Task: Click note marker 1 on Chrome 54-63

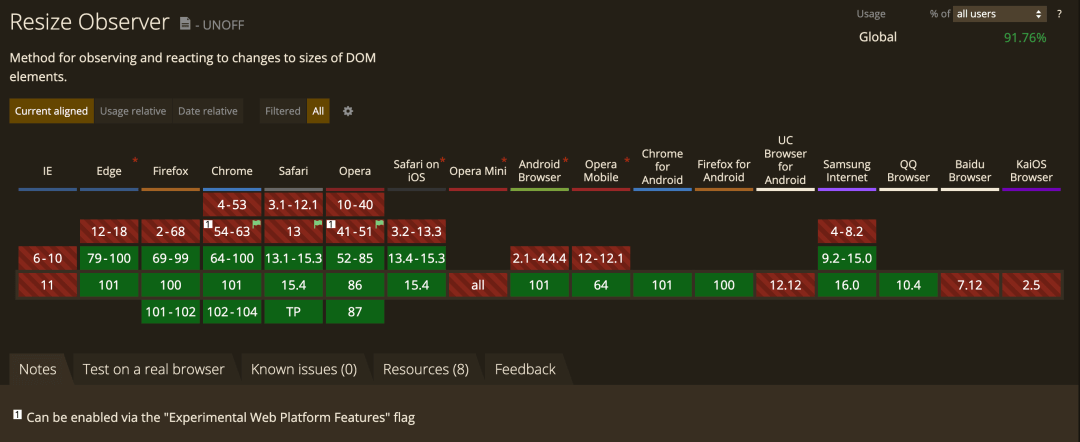Action: click(x=207, y=224)
